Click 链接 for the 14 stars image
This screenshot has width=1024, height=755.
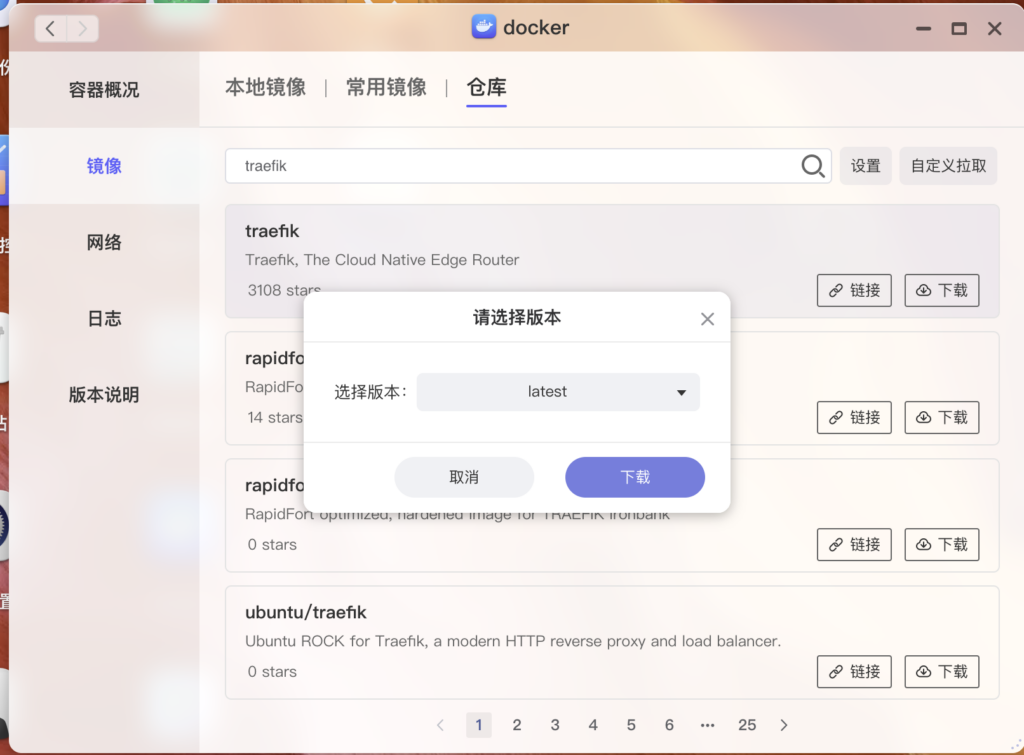click(x=854, y=417)
